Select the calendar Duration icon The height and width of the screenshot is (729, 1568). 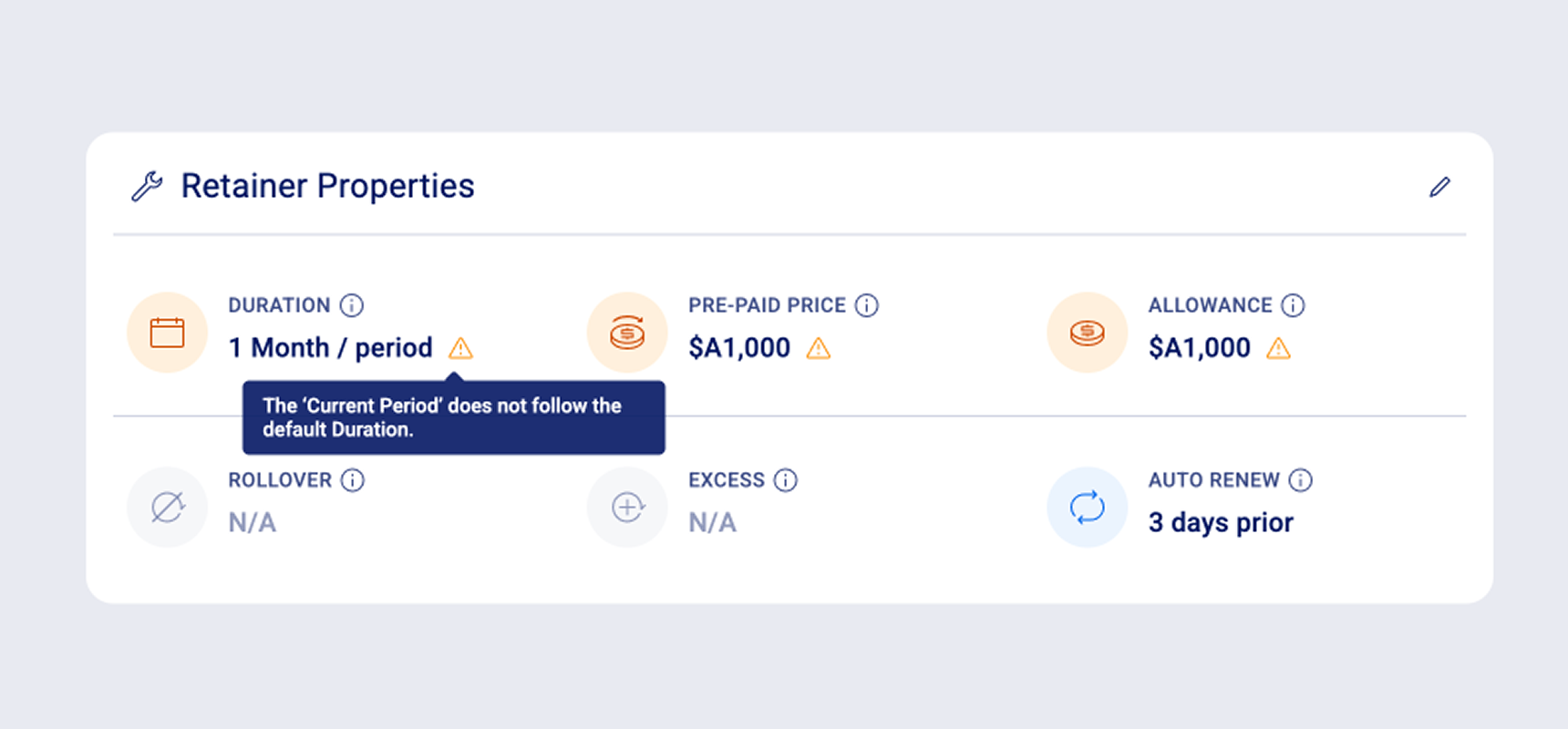(167, 333)
